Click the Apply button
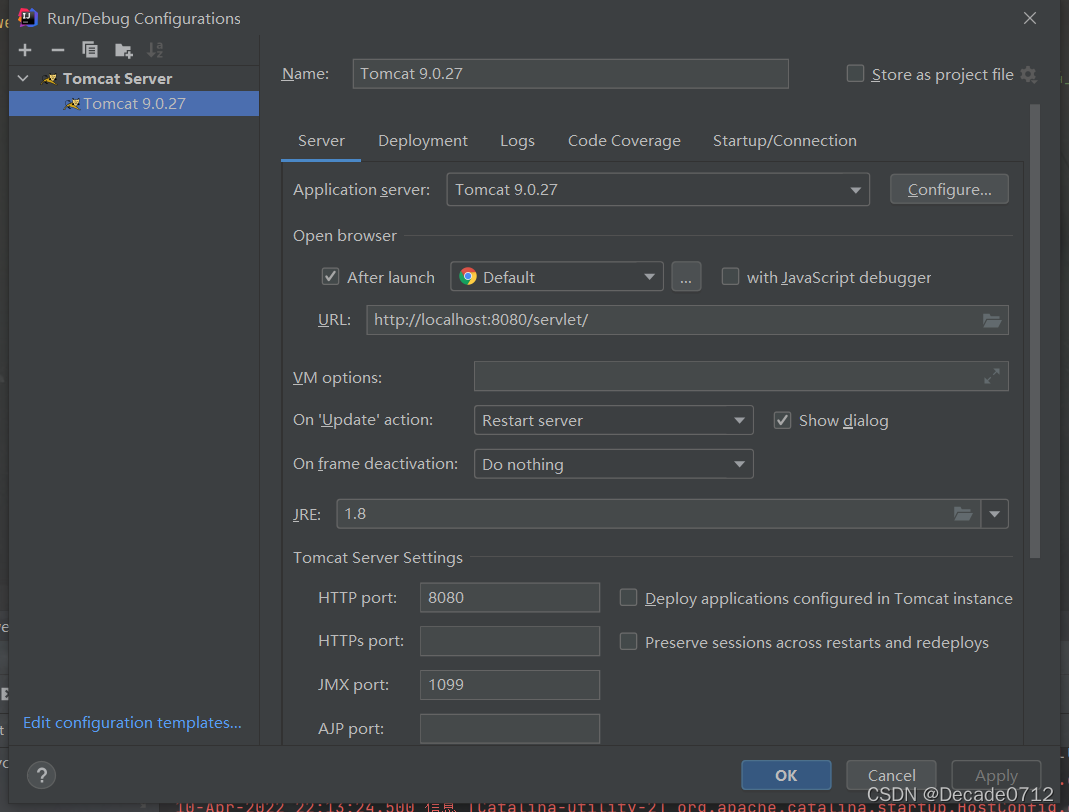This screenshot has width=1069, height=812. [x=996, y=775]
